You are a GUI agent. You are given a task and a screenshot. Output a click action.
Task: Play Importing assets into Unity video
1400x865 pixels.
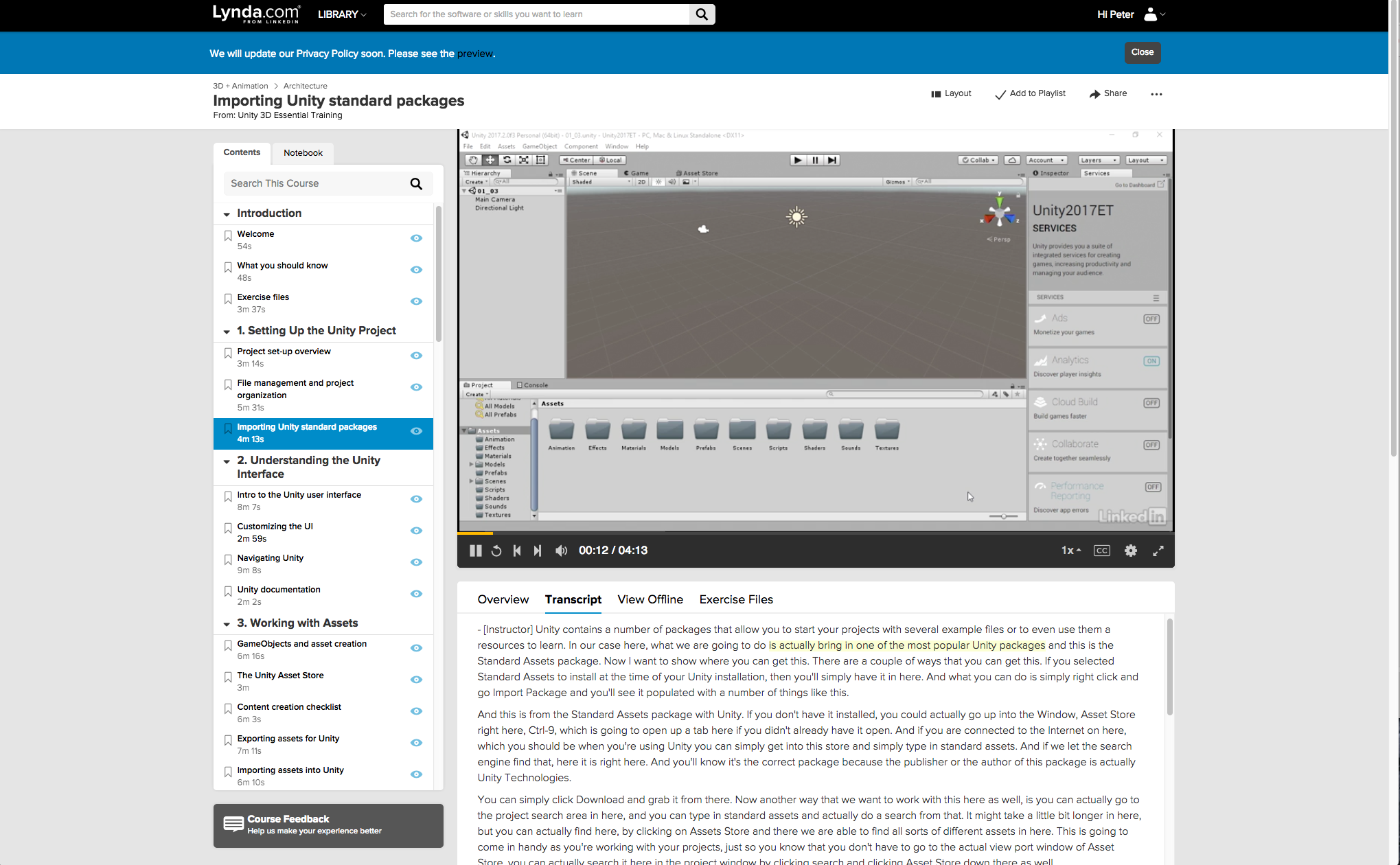[x=290, y=770]
